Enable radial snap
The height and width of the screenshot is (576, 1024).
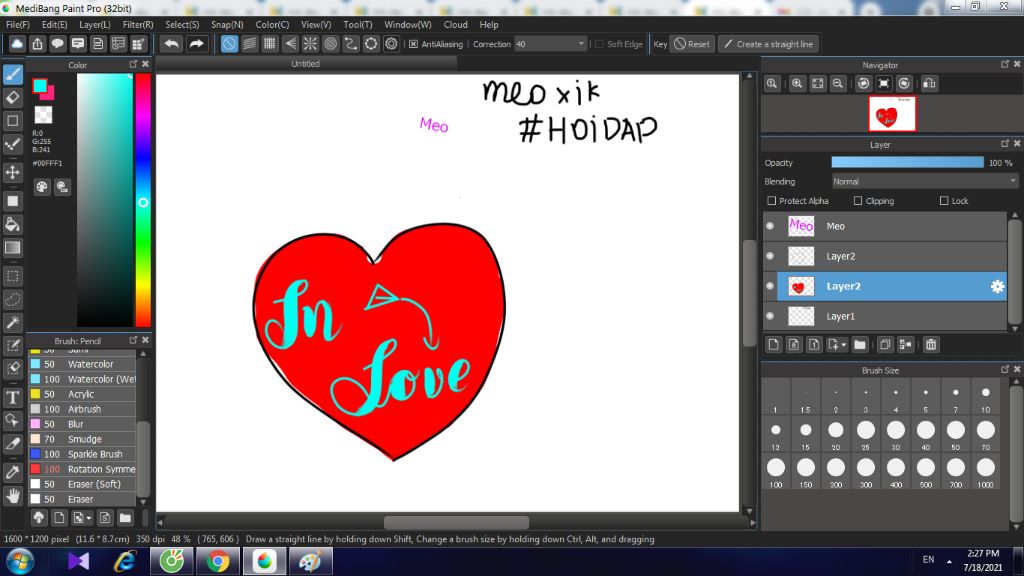[x=310, y=44]
